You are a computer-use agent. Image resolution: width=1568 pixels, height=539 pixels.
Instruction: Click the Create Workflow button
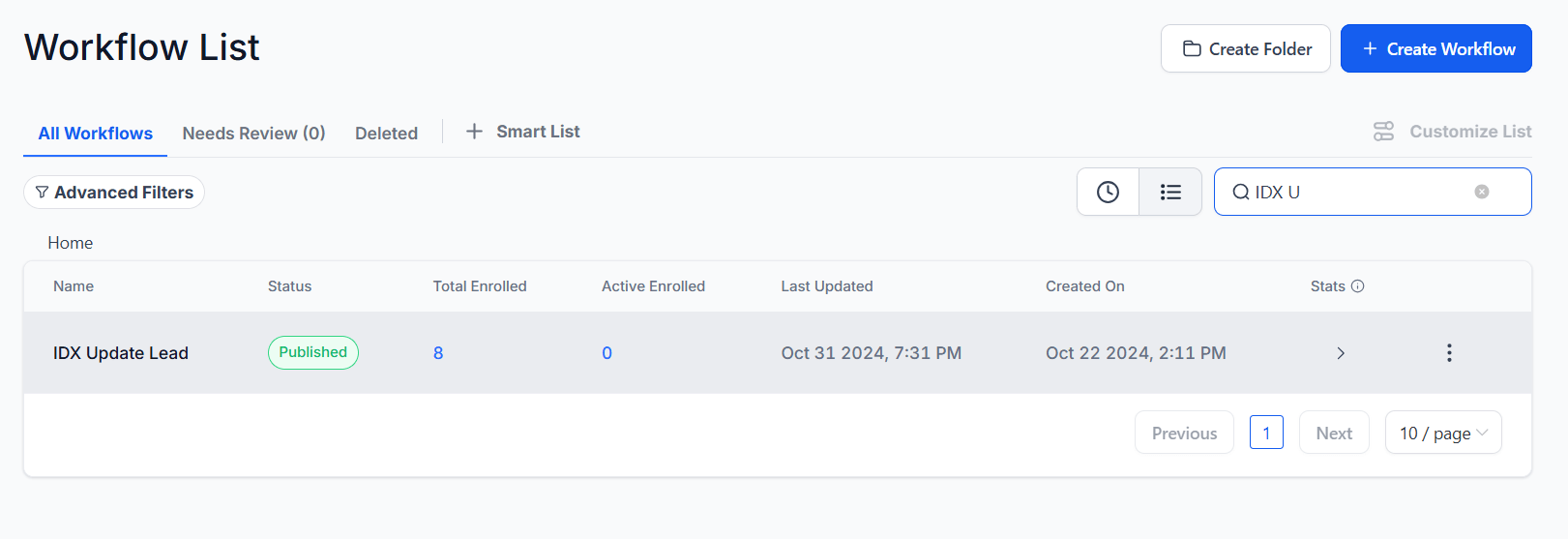[1435, 48]
